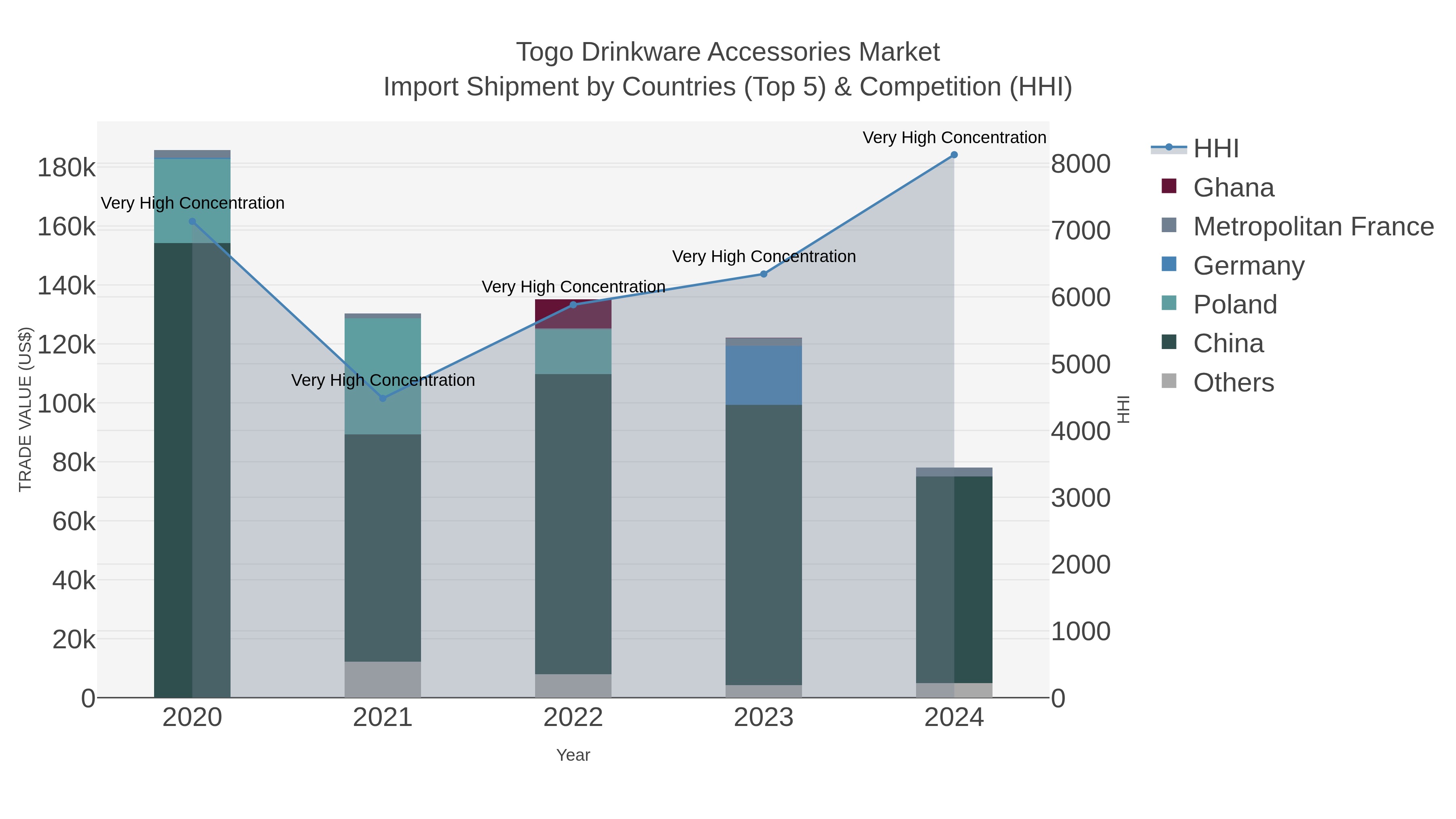1456x819 pixels.
Task: Click the Germany blue color swatch
Action: [x=1169, y=264]
